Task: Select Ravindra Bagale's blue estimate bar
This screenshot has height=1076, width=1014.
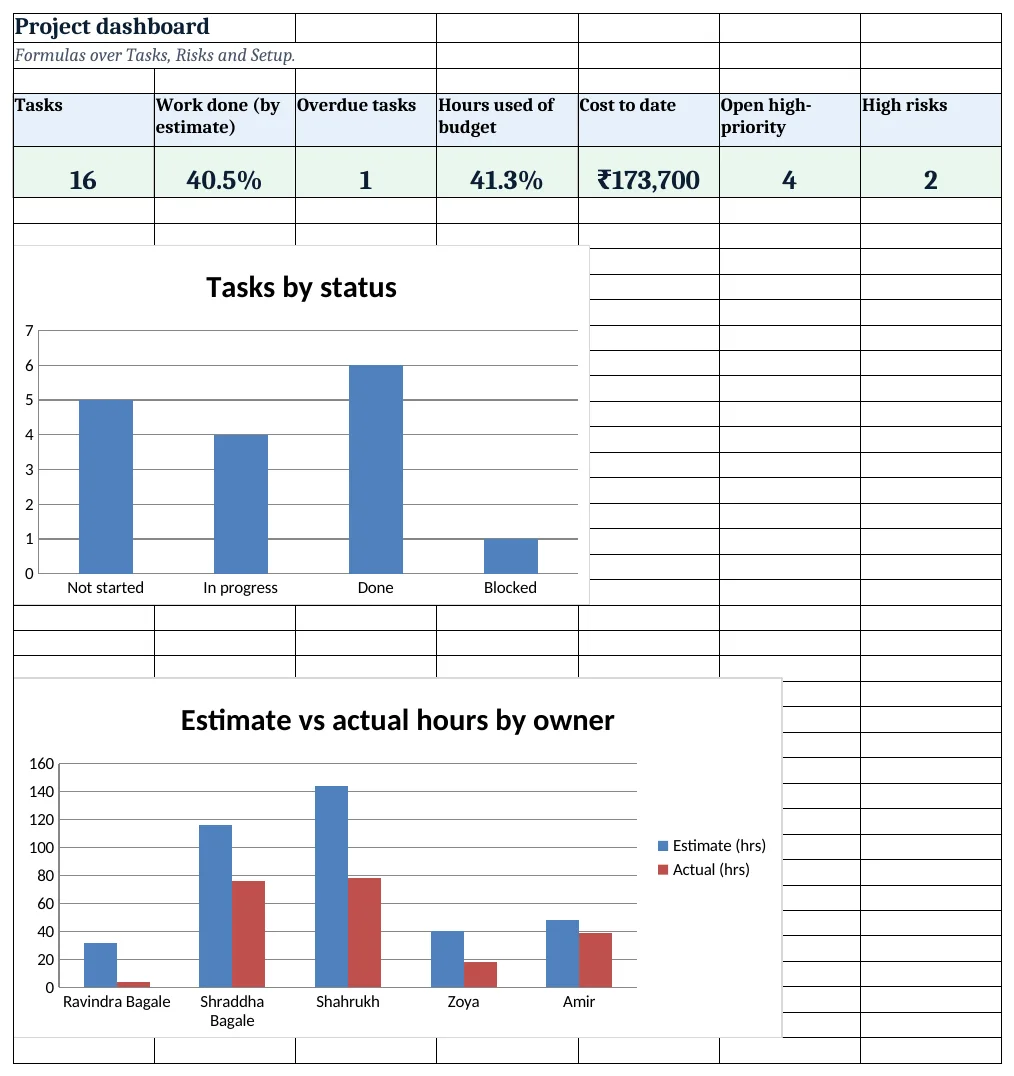Action: (x=100, y=966)
